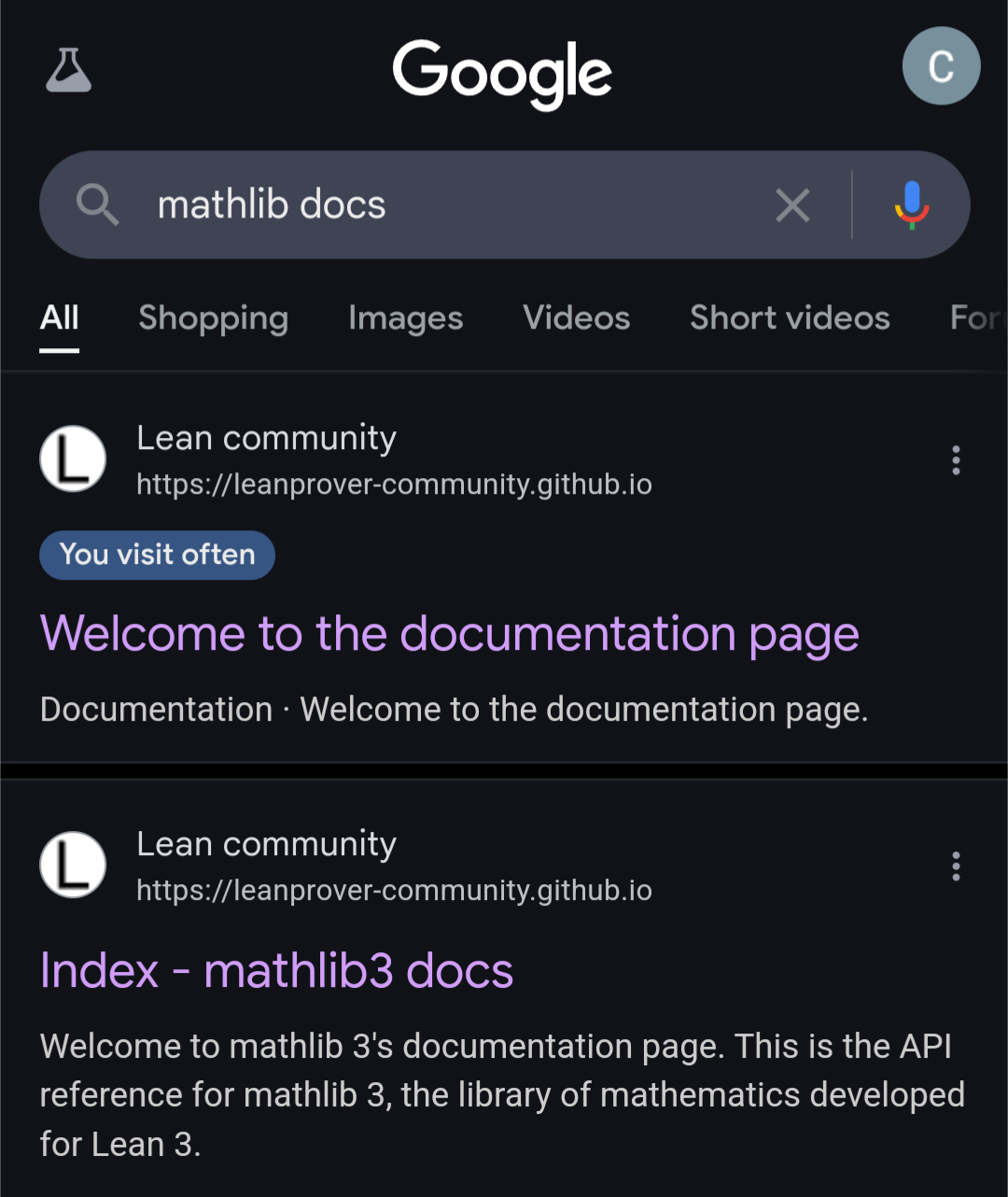Image resolution: width=1008 pixels, height=1197 pixels.
Task: Switch to the Shopping tab
Action: (214, 318)
